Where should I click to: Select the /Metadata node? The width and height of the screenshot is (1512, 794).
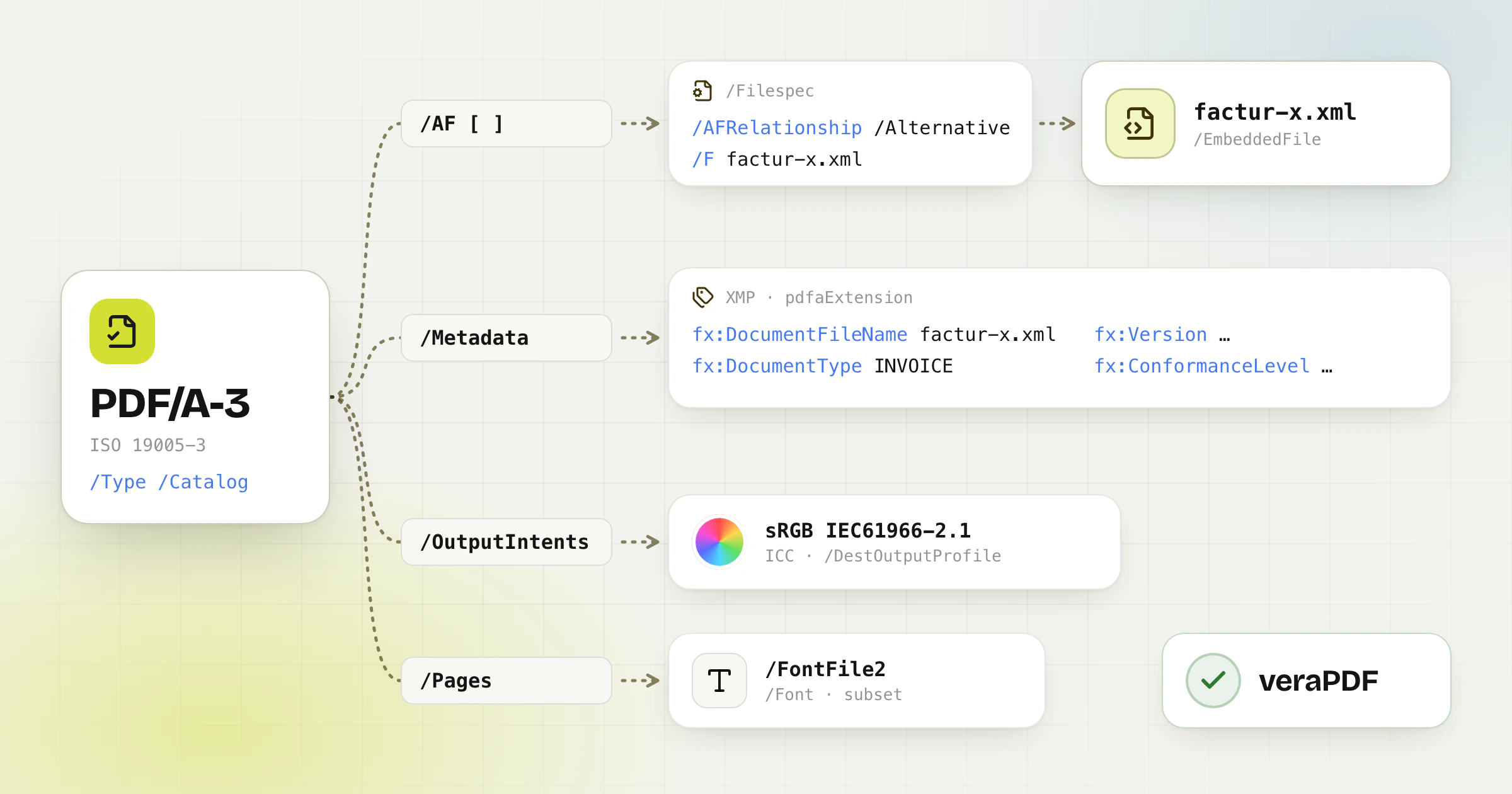507,338
